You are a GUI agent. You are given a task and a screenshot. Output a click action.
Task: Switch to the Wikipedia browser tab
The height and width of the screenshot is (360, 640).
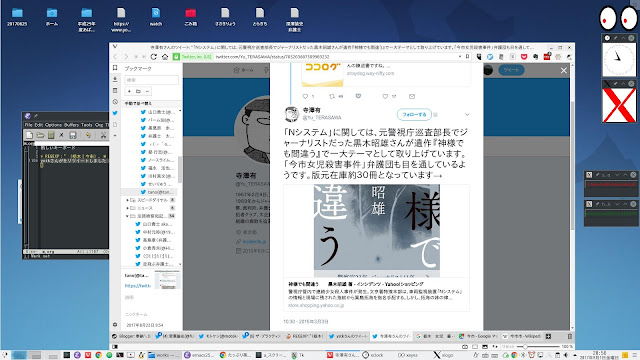pos(522,336)
